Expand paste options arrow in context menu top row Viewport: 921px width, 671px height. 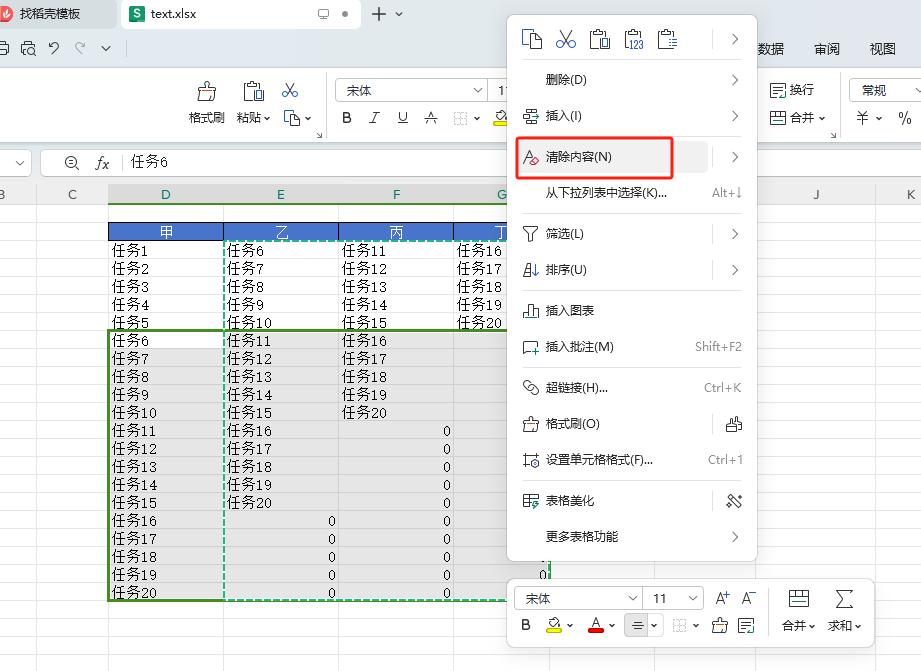click(734, 39)
